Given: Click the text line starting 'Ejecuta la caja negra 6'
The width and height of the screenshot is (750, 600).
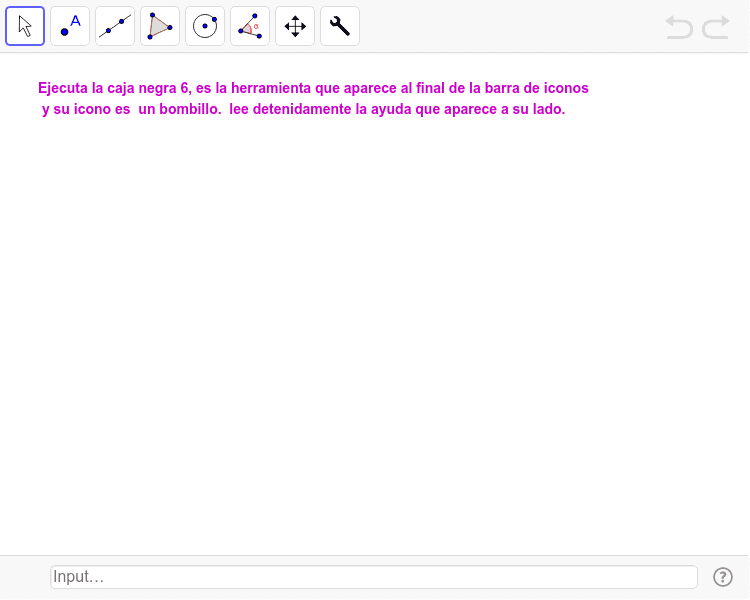Looking at the screenshot, I should [x=313, y=88].
